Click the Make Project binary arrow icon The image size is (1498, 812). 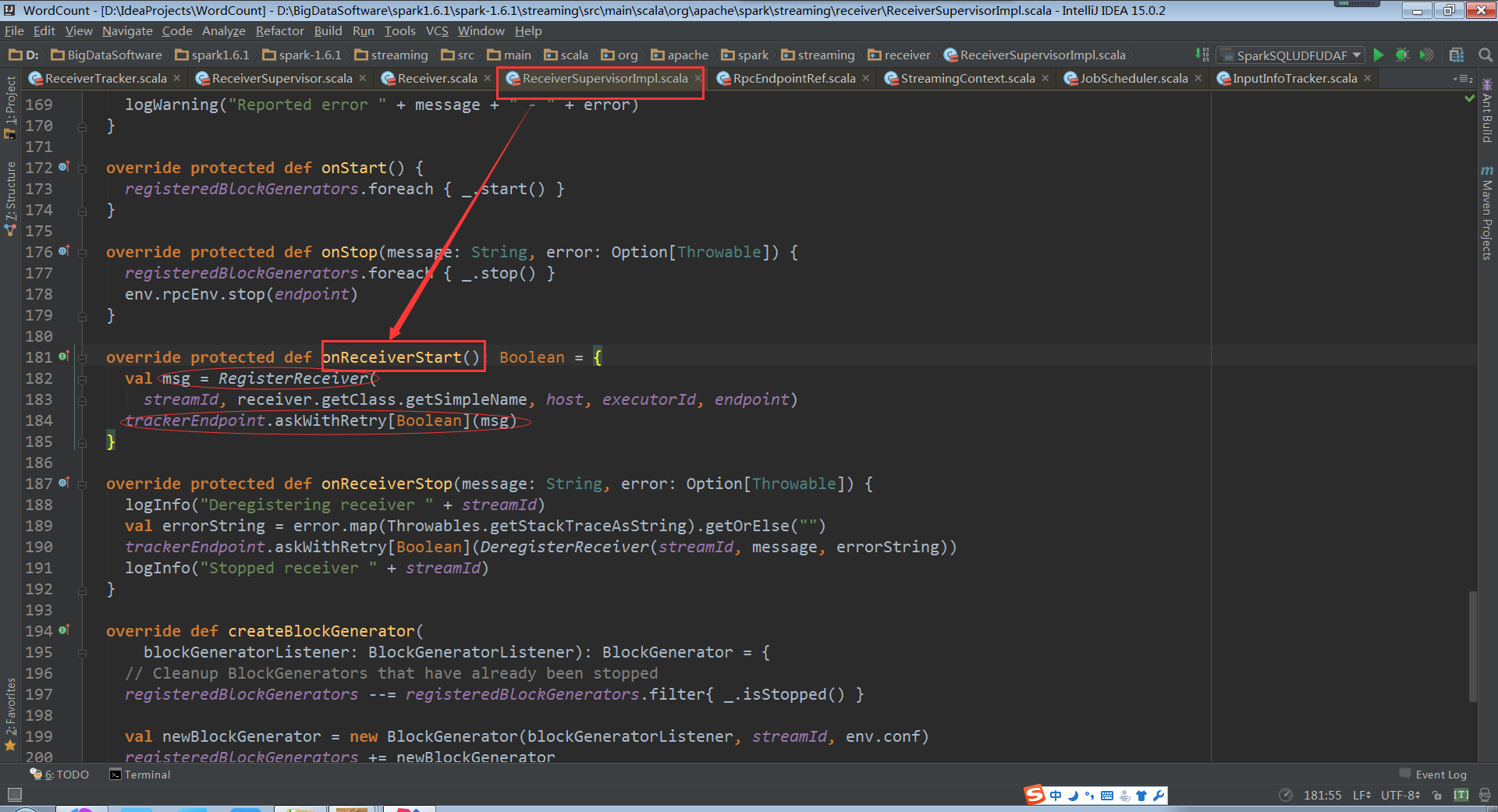(x=1202, y=55)
